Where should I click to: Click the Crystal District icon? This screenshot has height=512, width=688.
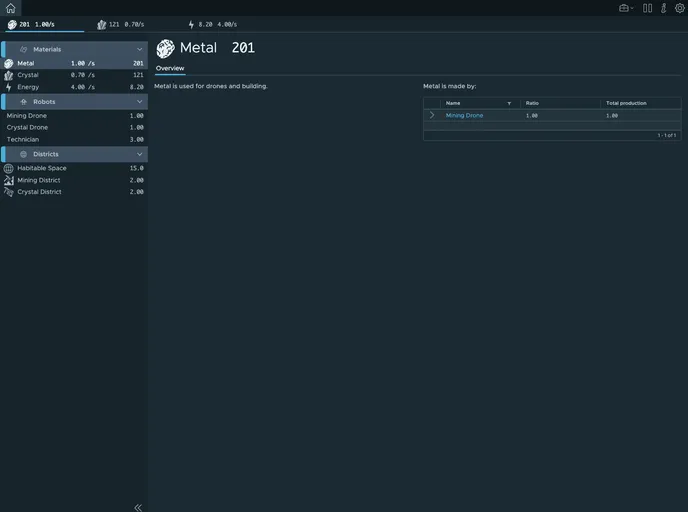tap(8, 192)
